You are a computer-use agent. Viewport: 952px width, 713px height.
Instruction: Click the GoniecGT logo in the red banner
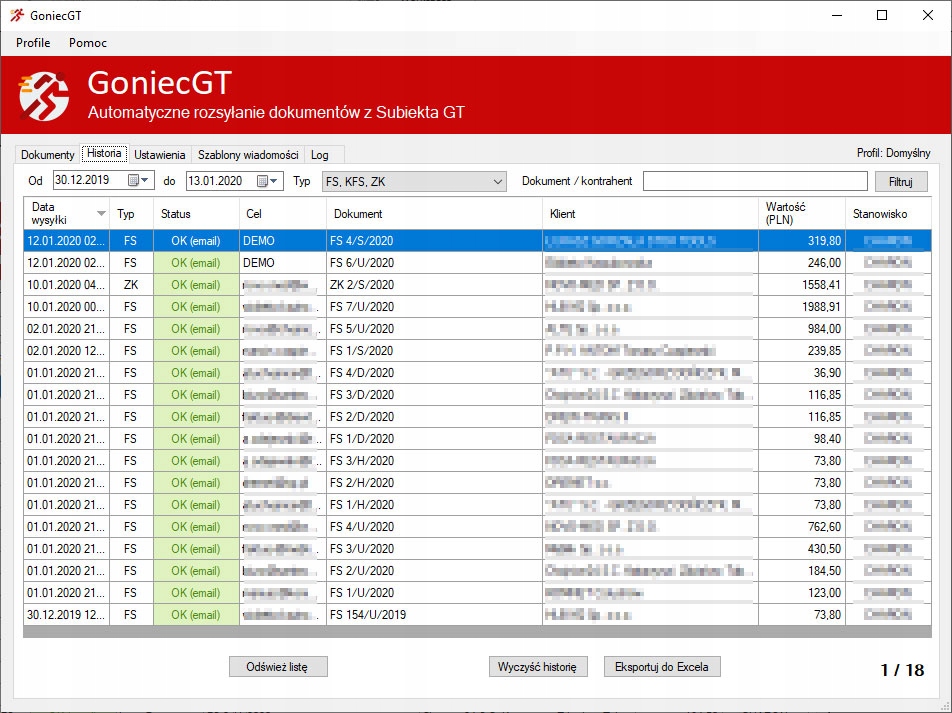tap(45, 96)
